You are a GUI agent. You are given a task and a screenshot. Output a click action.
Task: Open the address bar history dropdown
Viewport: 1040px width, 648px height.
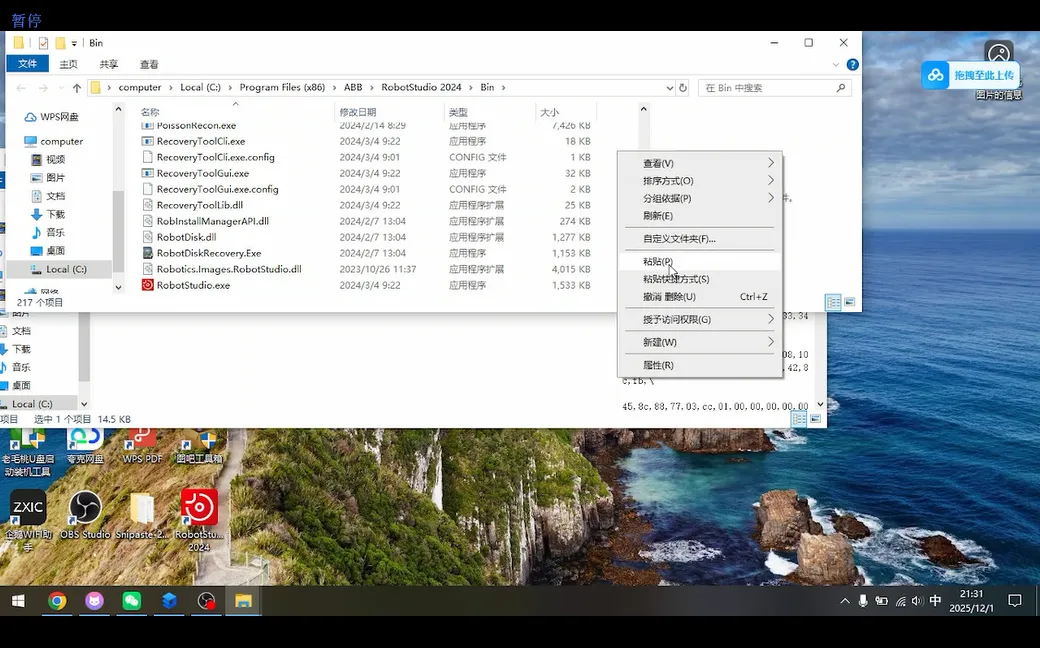point(669,88)
